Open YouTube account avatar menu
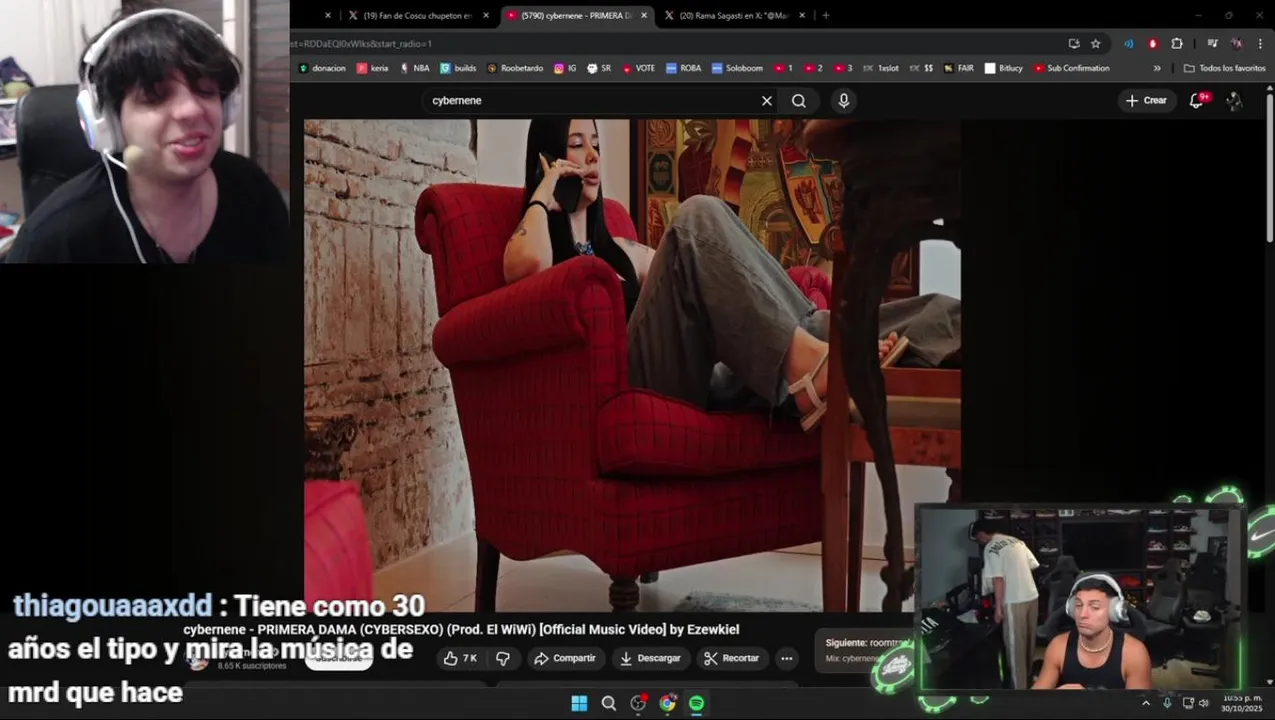Screen dimensions: 1275x720 point(1234,100)
